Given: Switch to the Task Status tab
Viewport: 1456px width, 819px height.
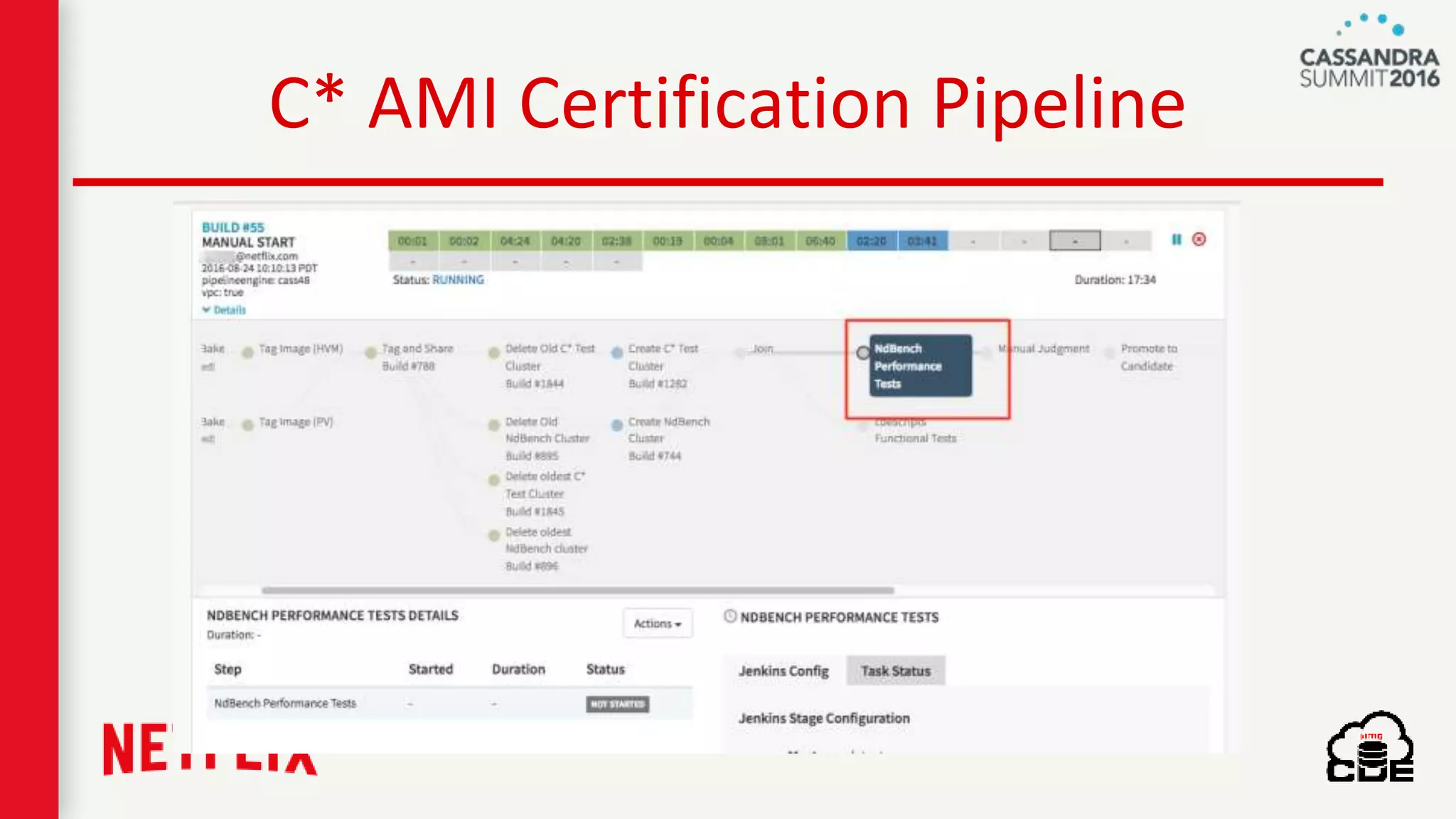Looking at the screenshot, I should pos(896,671).
